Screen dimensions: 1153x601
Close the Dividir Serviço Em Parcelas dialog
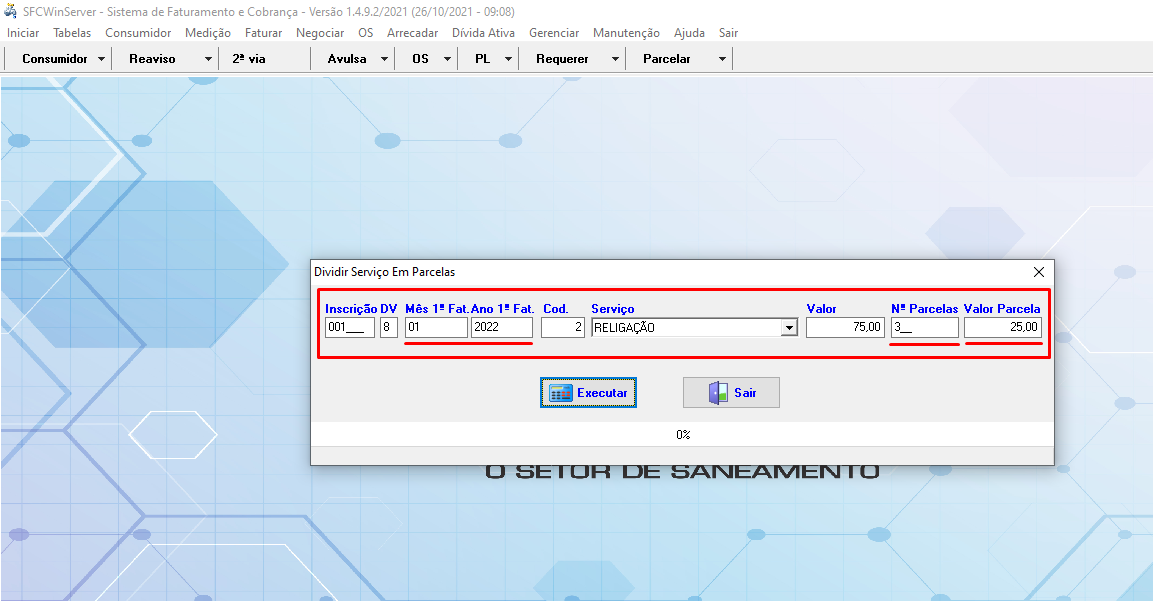coord(1038,272)
